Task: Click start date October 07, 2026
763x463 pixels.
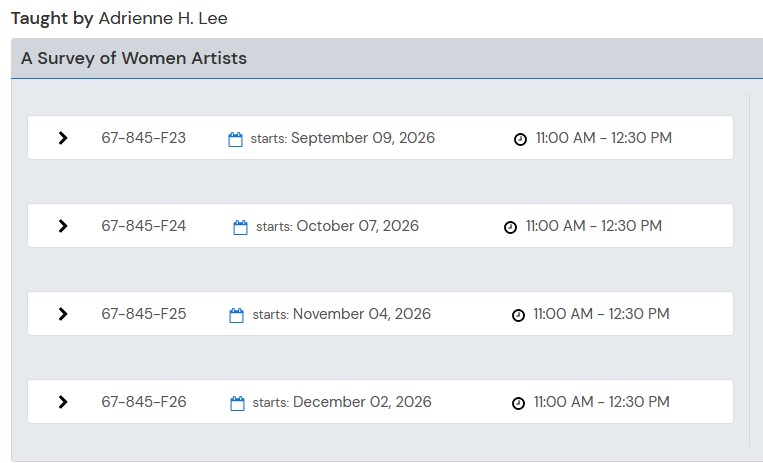Action: tap(358, 226)
